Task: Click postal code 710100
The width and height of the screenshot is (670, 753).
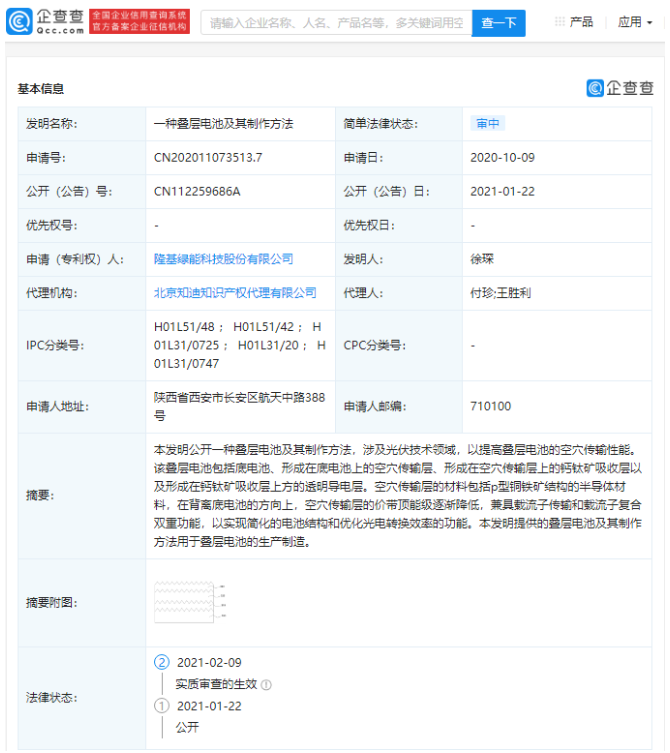Action: tap(490, 406)
